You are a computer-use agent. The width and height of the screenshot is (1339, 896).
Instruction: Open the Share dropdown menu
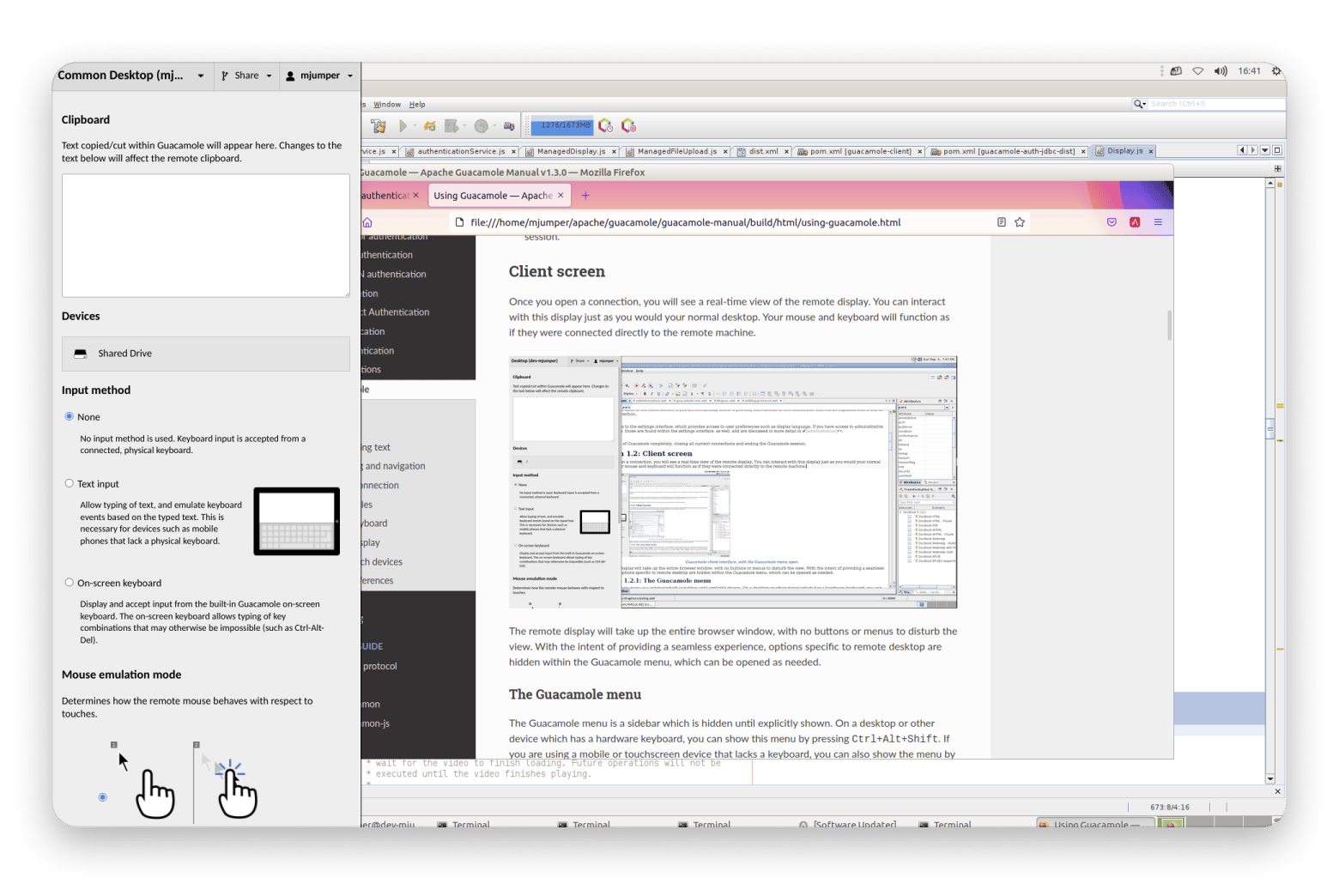tap(246, 76)
